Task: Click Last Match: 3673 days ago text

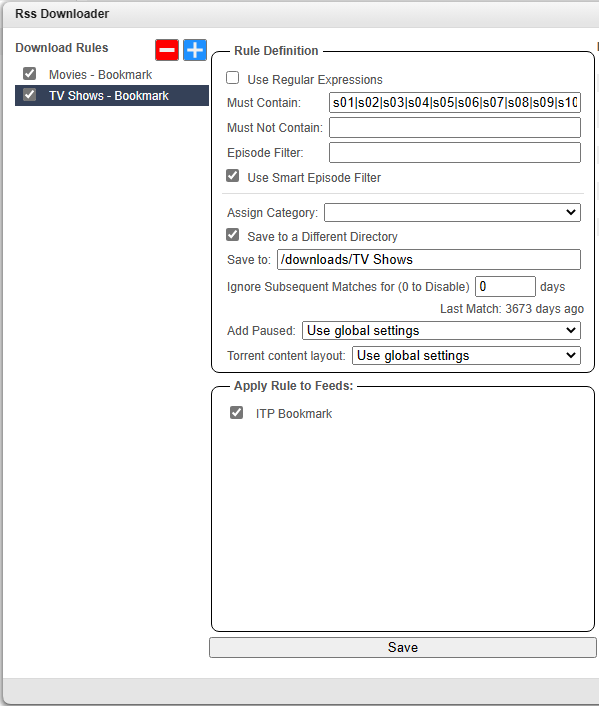Action: [x=512, y=309]
